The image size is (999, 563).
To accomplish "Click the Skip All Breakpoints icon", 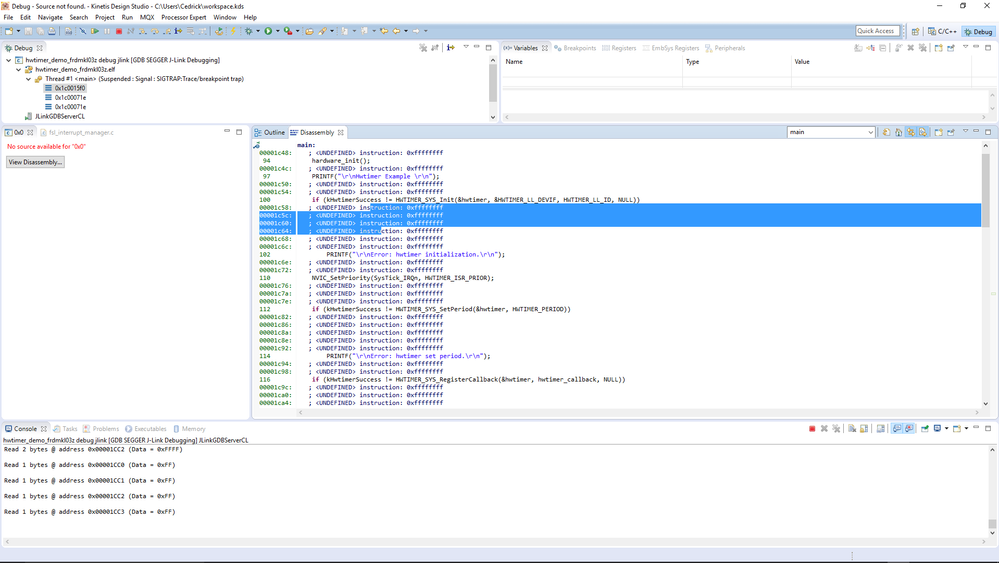I will pos(82,31).
